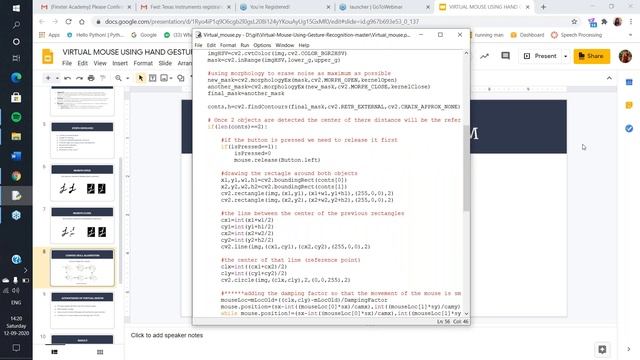
Task: Click the new slide plus button
Action: point(48,78)
